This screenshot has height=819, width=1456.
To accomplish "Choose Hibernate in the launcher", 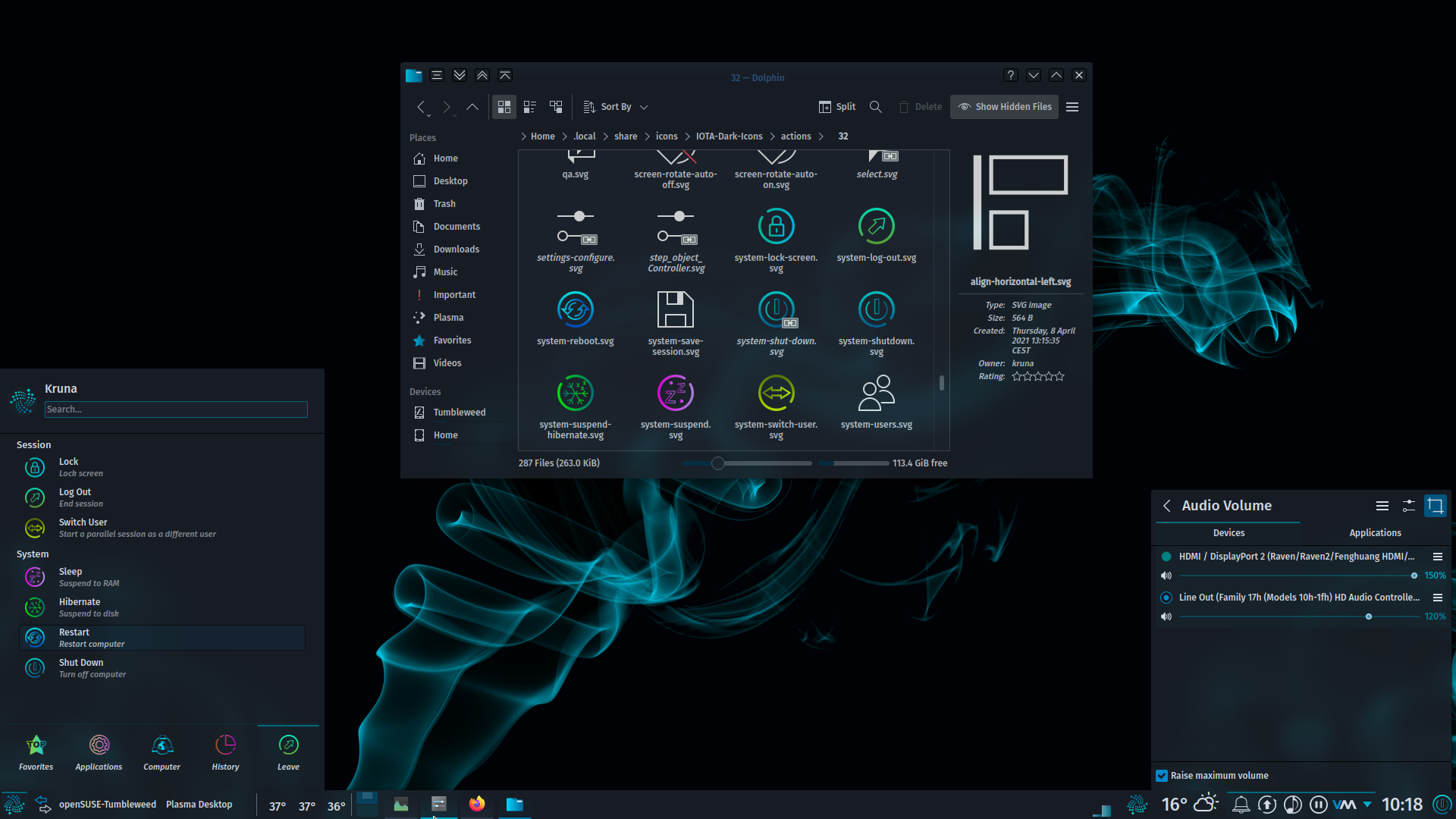I will (162, 607).
